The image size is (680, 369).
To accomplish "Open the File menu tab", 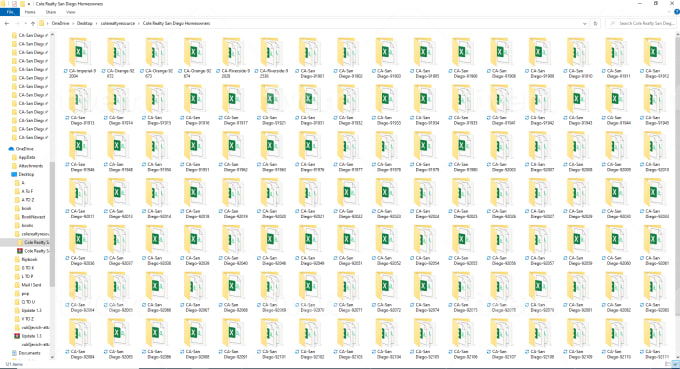I will click(x=10, y=12).
